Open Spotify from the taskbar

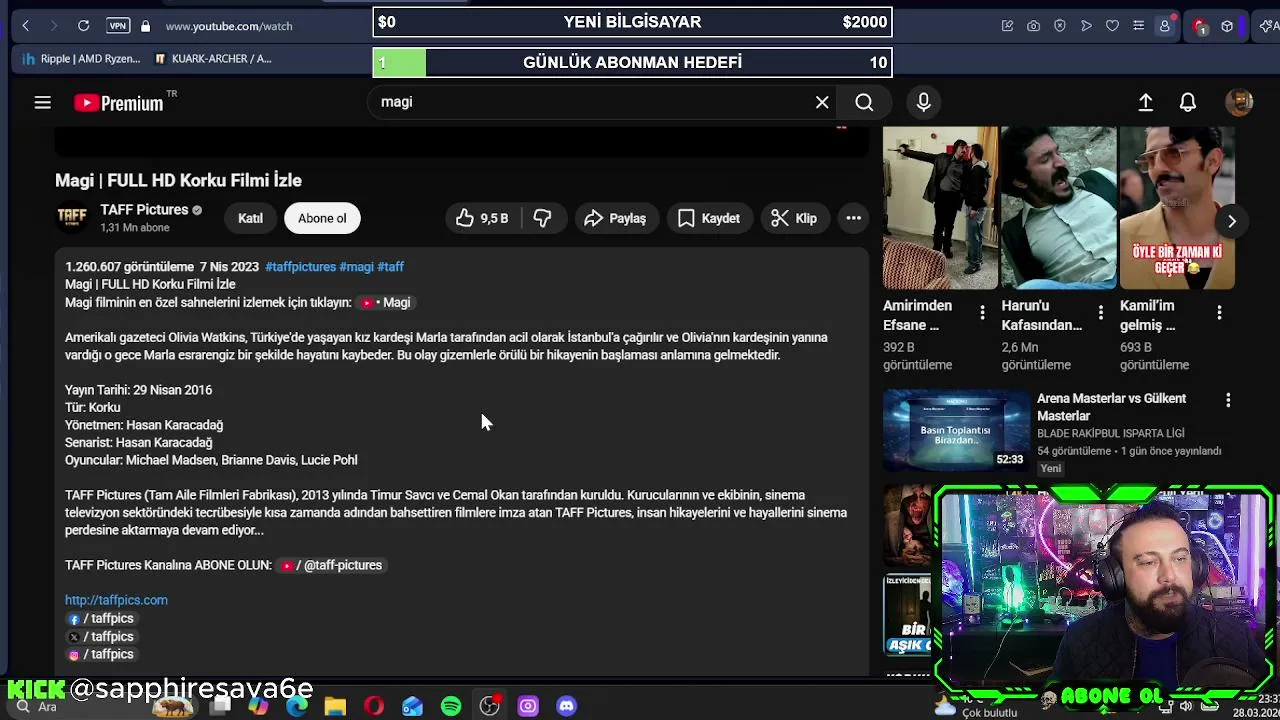tap(451, 707)
